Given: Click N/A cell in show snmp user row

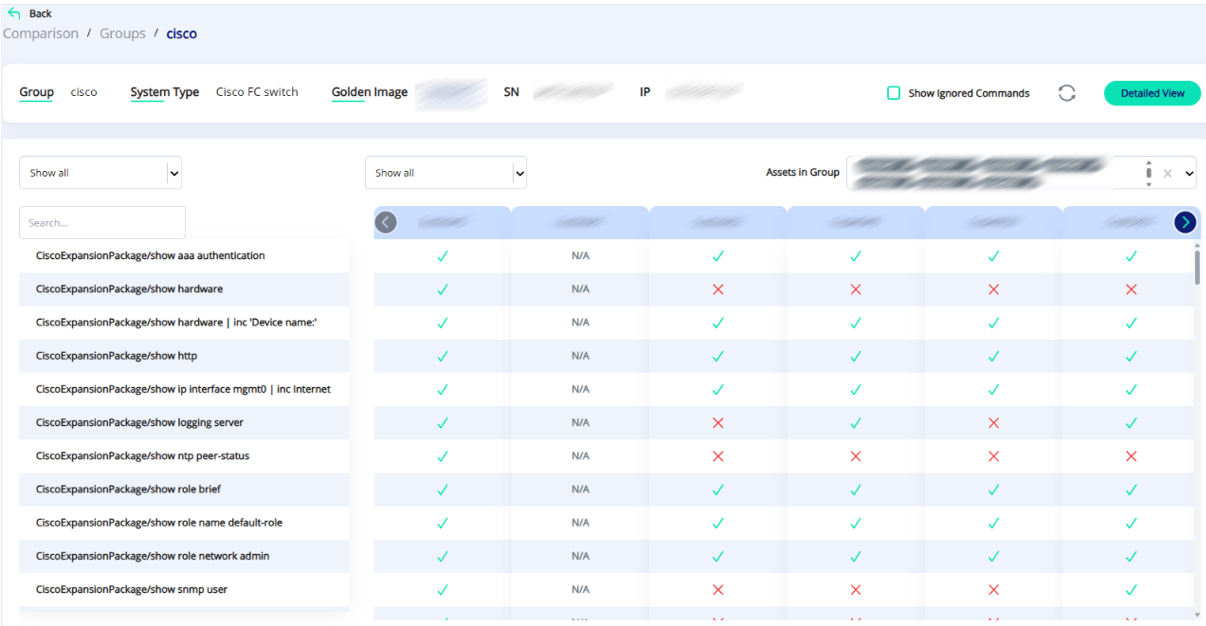Looking at the screenshot, I should coord(580,590).
